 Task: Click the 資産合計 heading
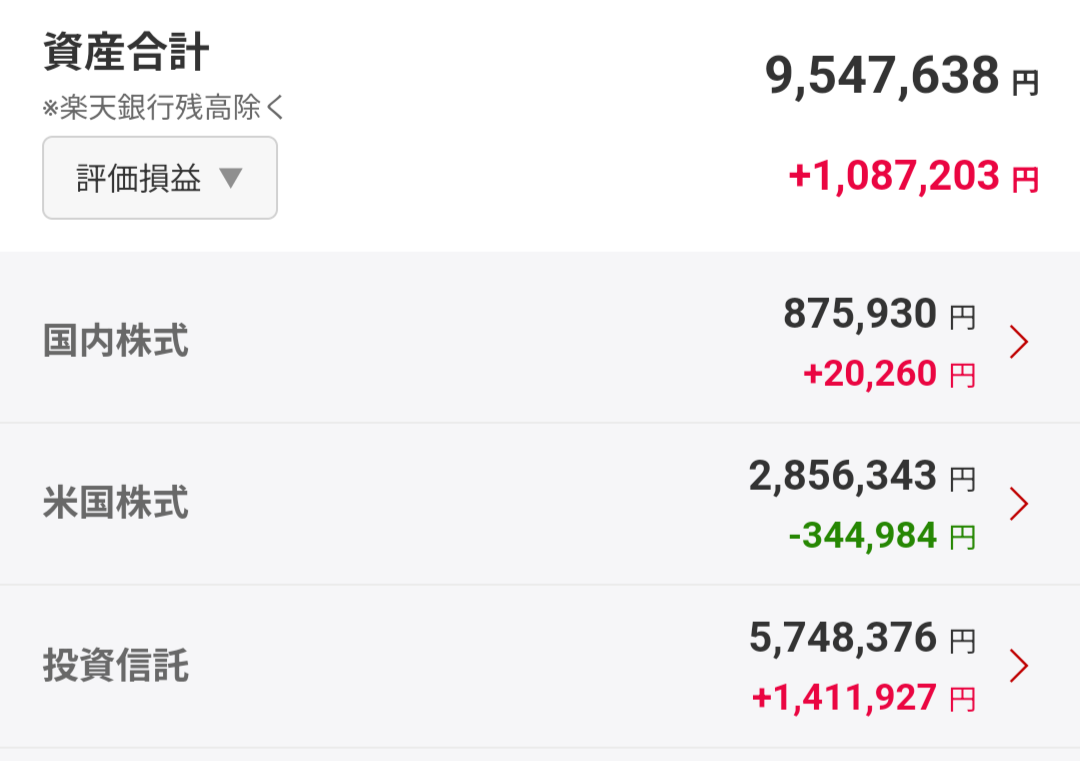coord(126,52)
